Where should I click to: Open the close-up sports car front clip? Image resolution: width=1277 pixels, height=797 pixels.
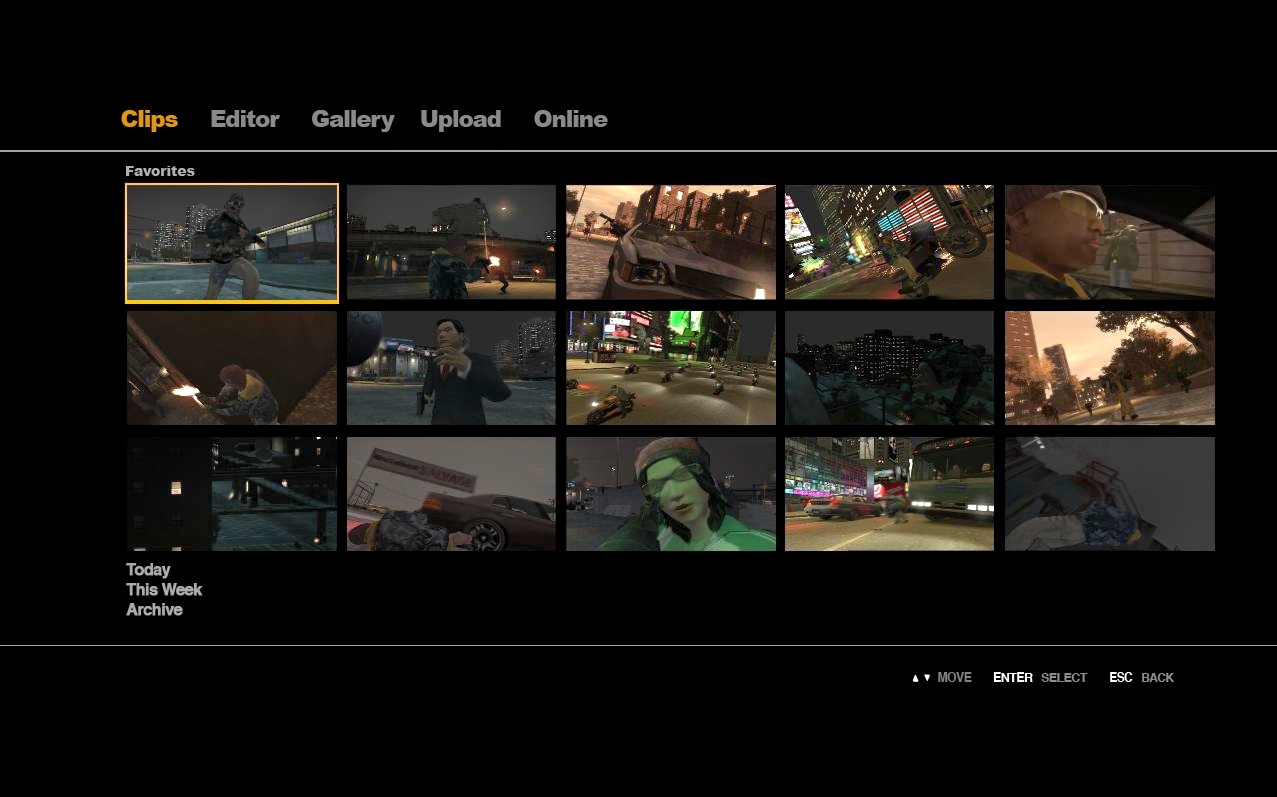coord(670,242)
